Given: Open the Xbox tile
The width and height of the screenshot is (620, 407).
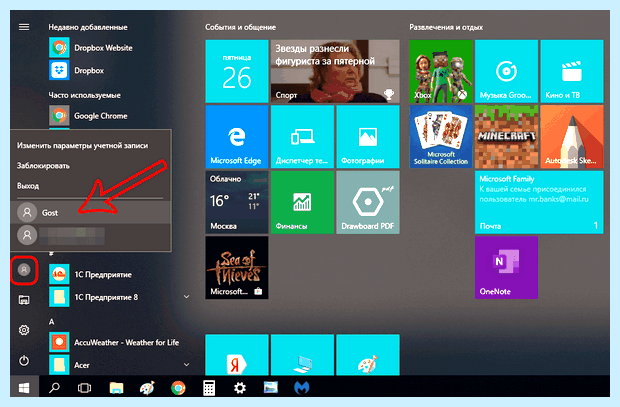Looking at the screenshot, I should tap(441, 71).
